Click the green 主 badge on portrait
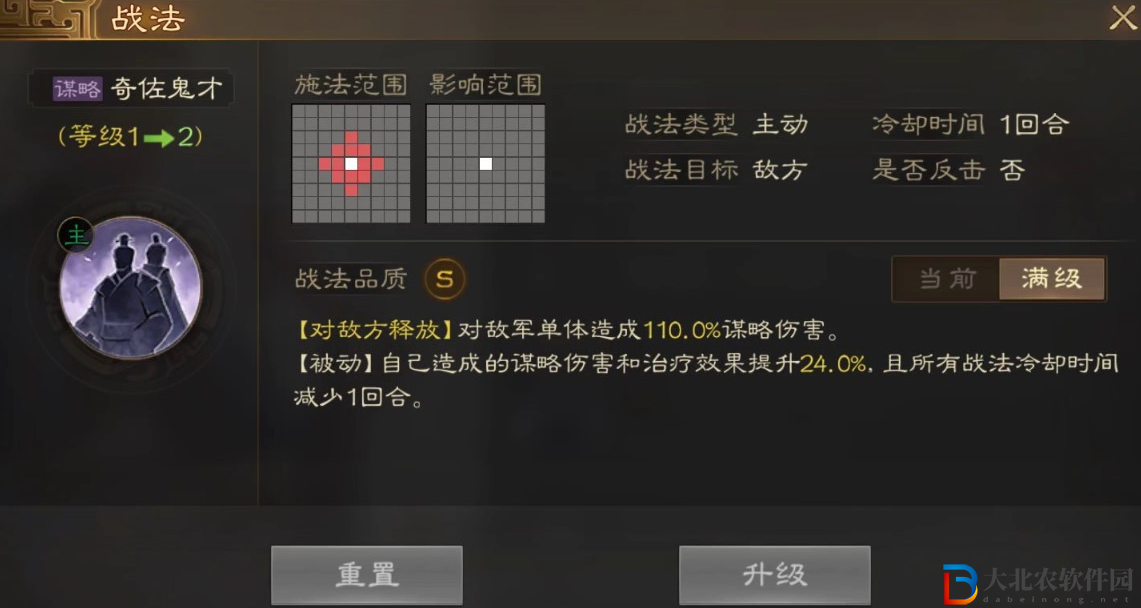Viewport: 1141px width, 608px height. coord(75,235)
